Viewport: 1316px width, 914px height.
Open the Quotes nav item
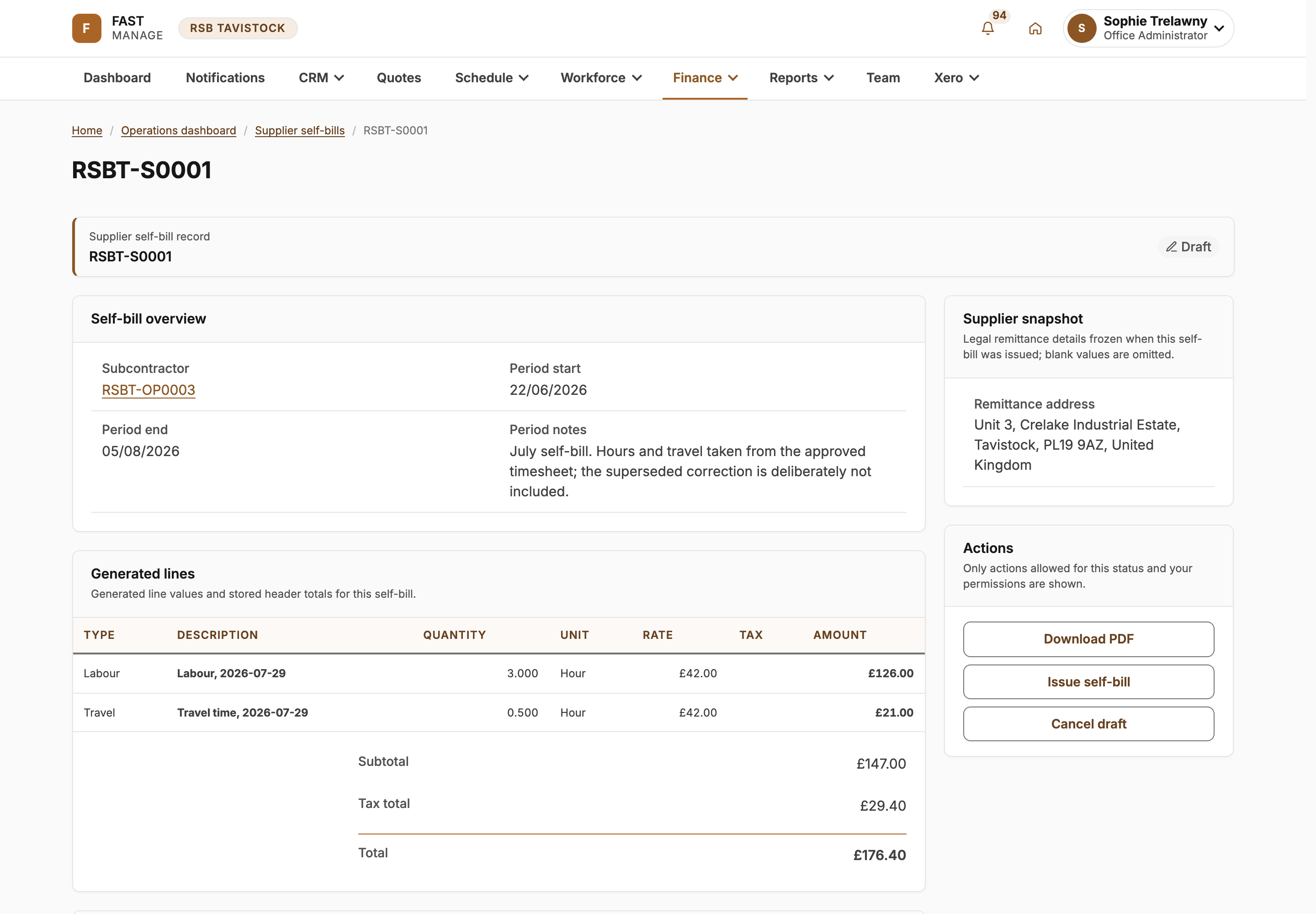point(398,78)
